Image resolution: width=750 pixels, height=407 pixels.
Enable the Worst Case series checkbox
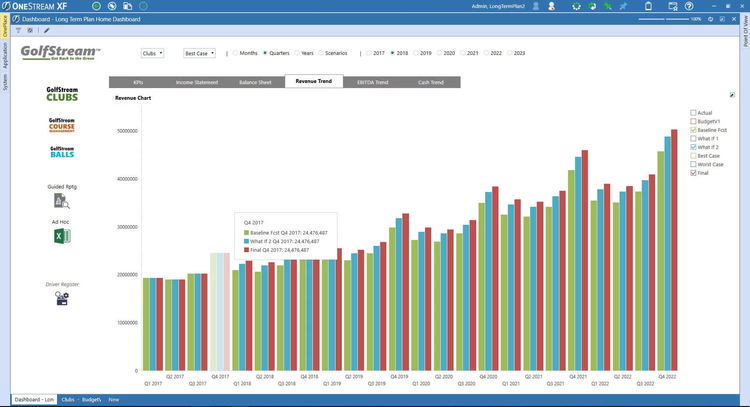tap(693, 165)
